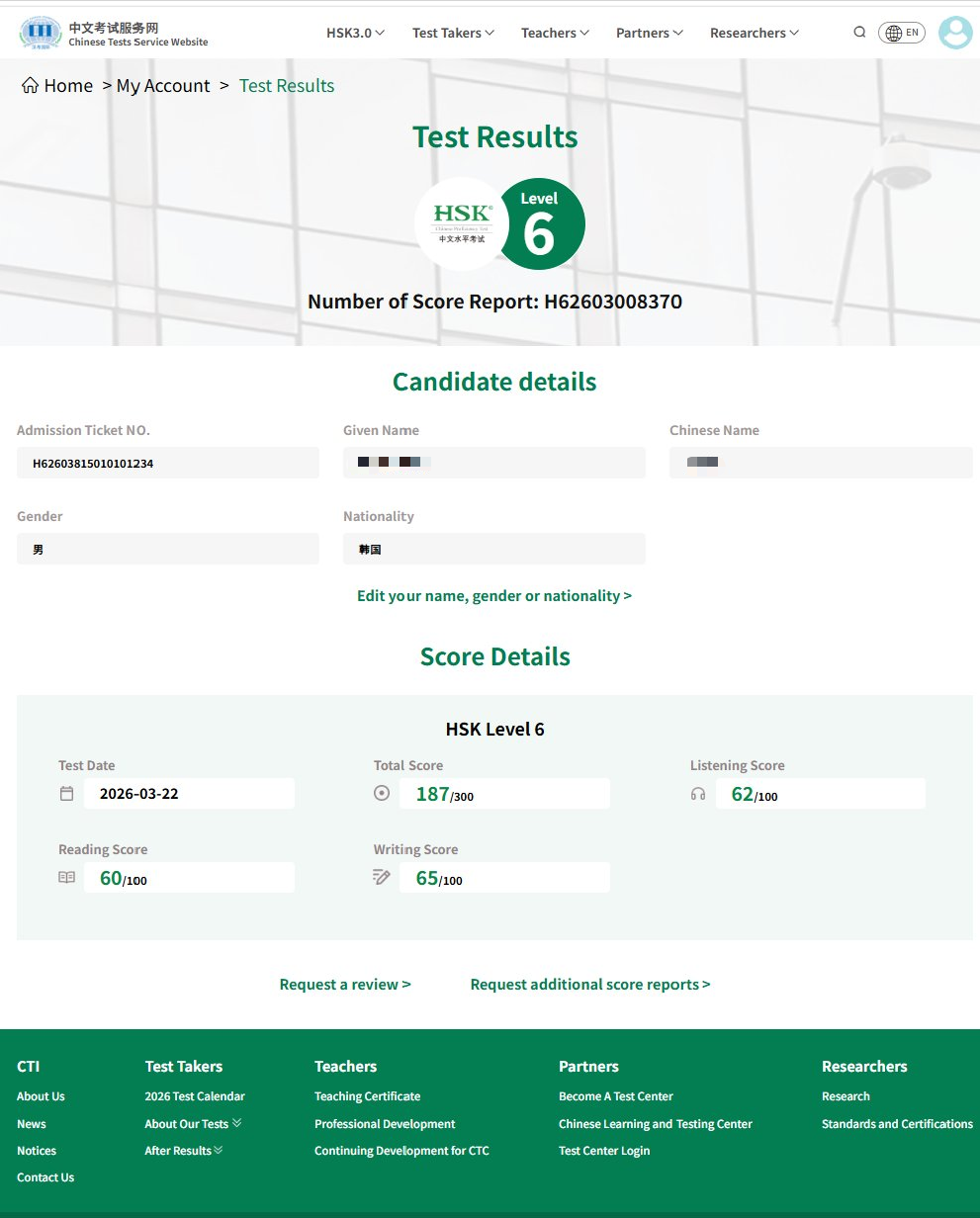Click Request additional score reports link
Screen dimensions: 980x1218
(590, 985)
